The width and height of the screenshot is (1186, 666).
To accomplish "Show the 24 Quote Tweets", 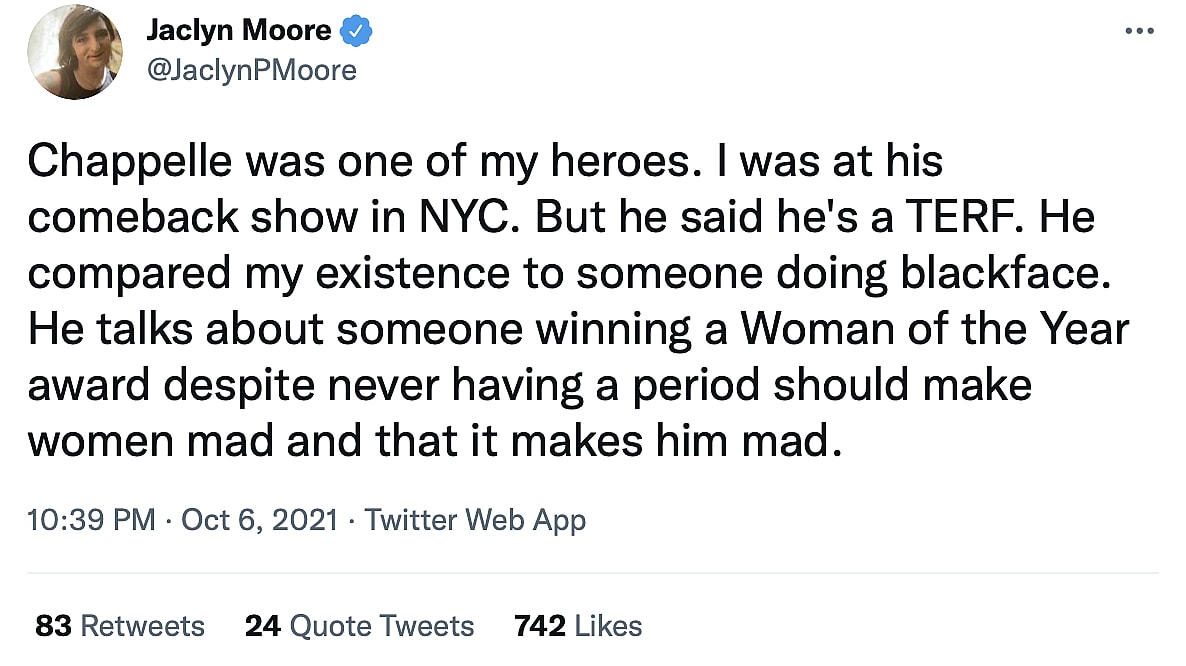I will tap(359, 626).
